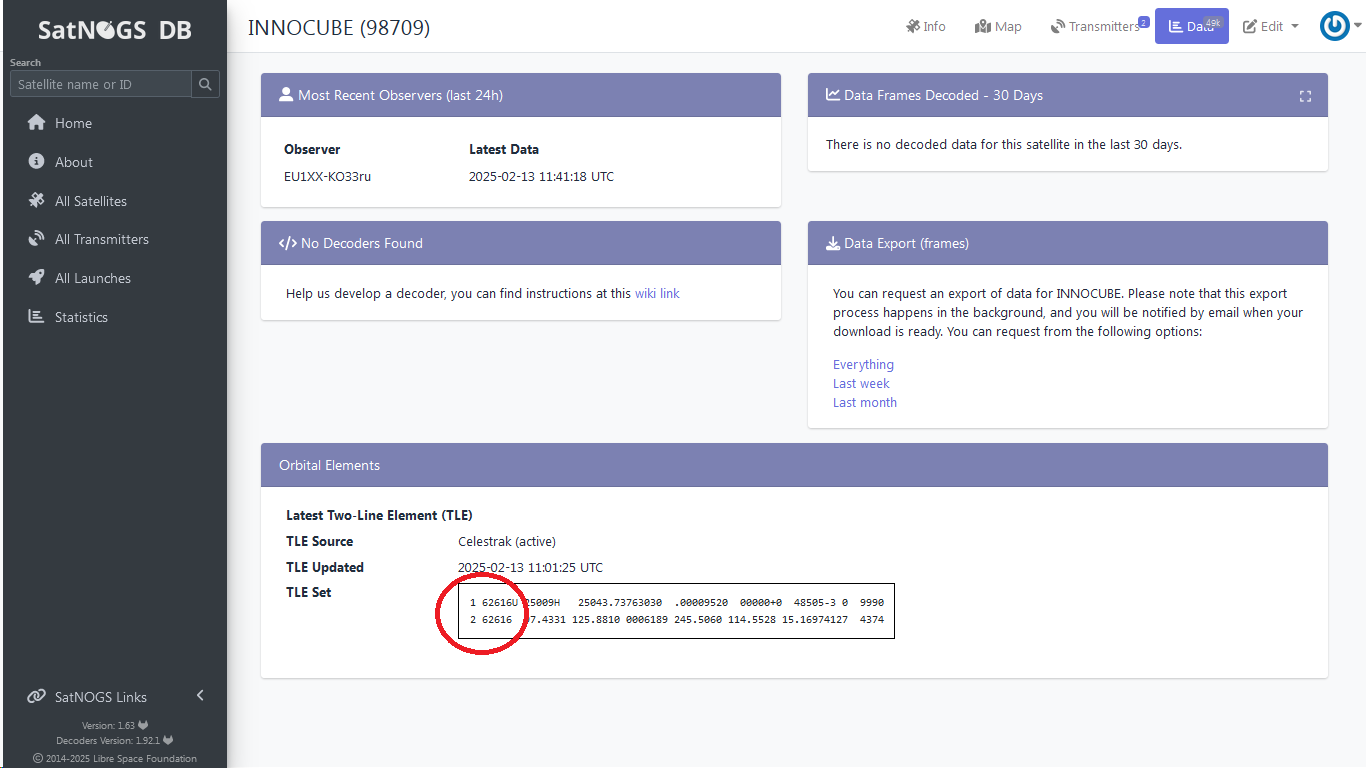This screenshot has width=1366, height=768.
Task: Open the SatNOGS Links menu
Action: point(100,697)
